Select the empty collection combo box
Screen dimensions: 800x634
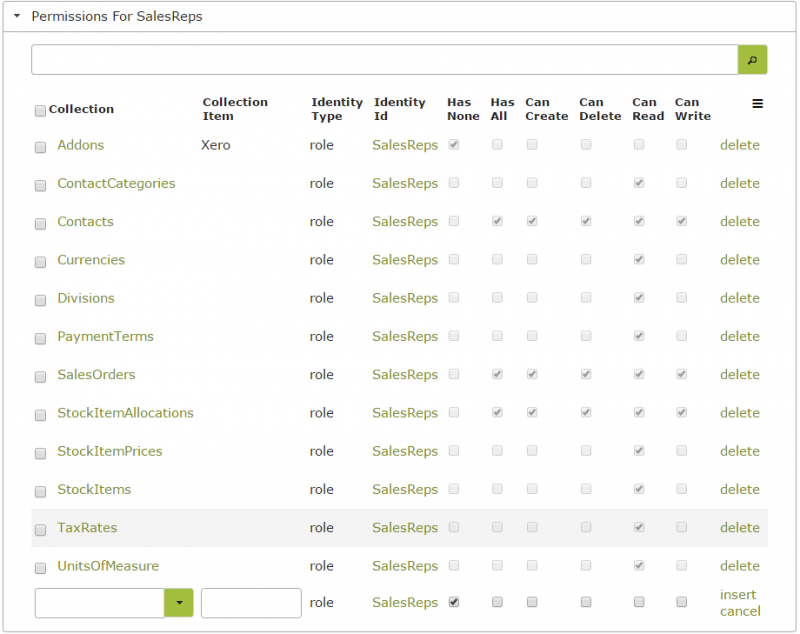[x=98, y=603]
